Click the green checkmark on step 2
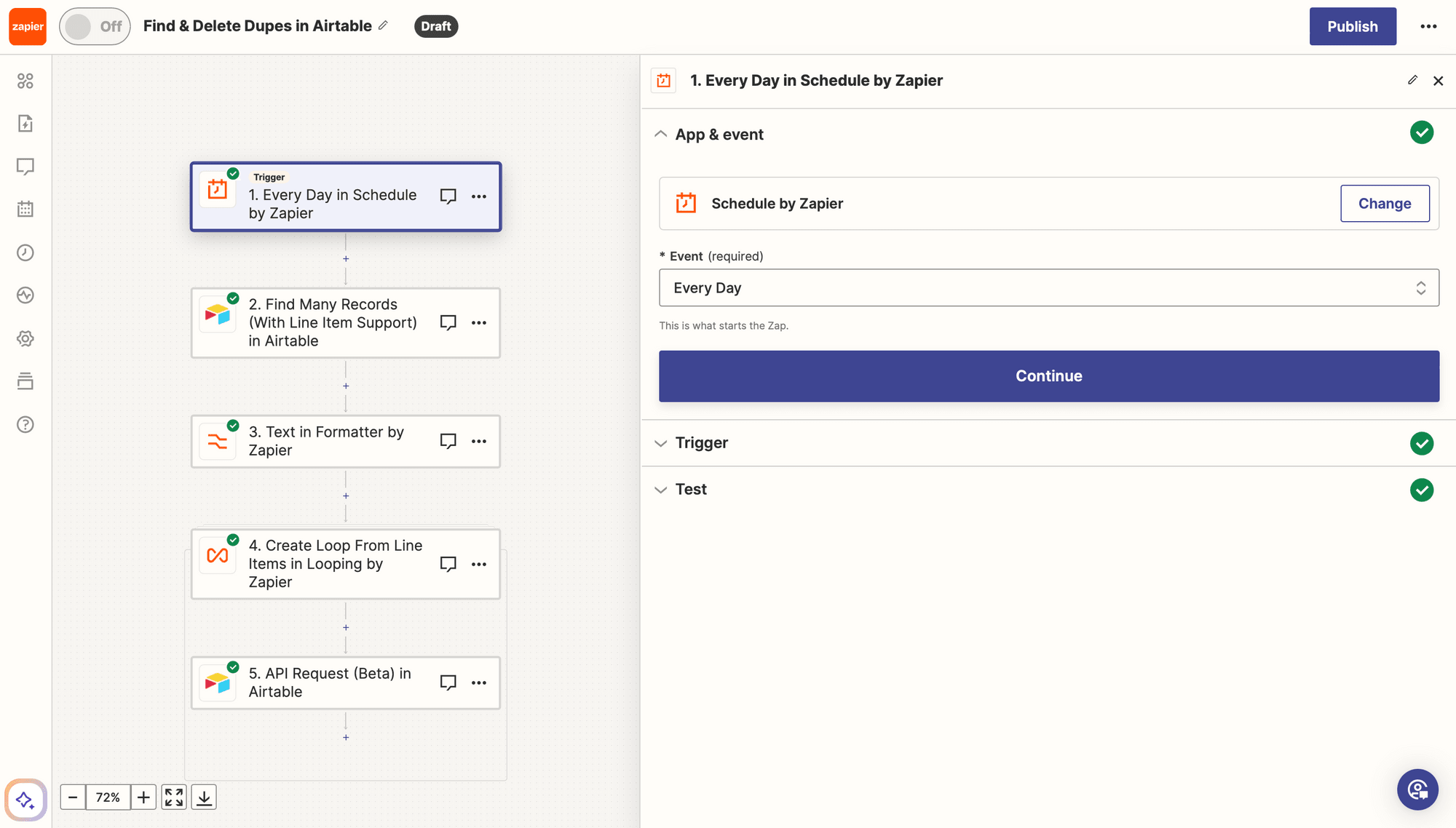This screenshot has height=828, width=1456. coord(233,298)
